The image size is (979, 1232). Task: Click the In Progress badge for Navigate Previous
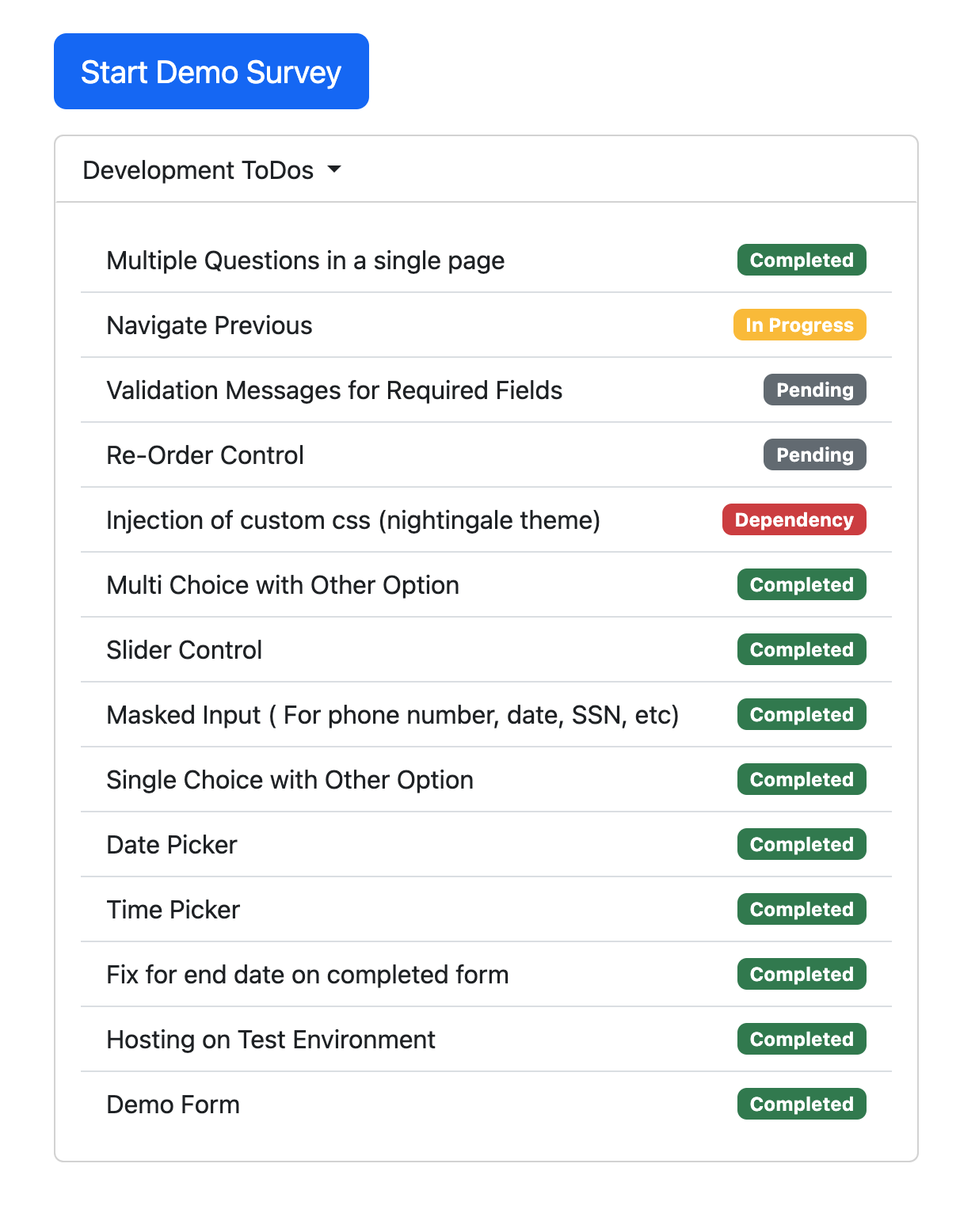(798, 325)
